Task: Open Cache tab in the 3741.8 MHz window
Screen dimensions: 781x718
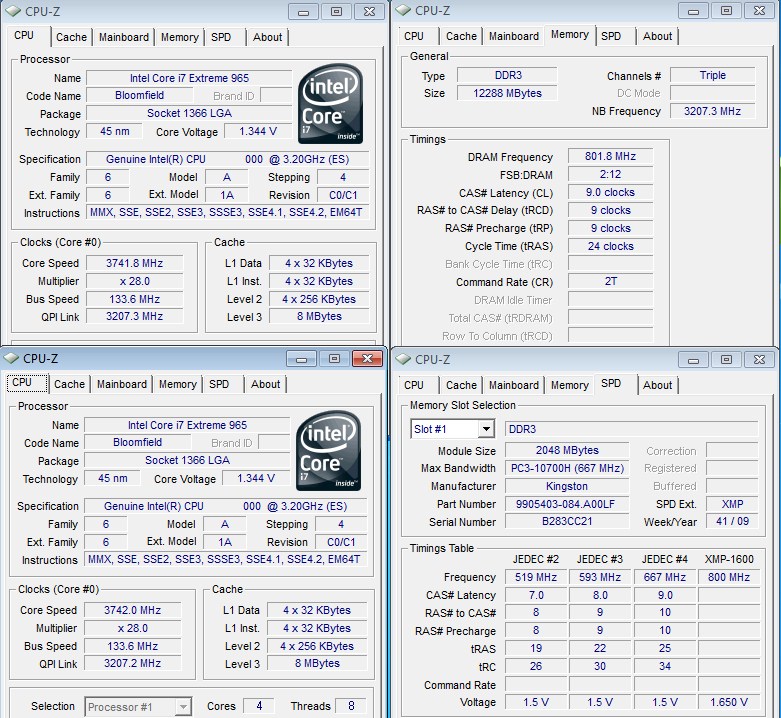Action: click(x=71, y=37)
